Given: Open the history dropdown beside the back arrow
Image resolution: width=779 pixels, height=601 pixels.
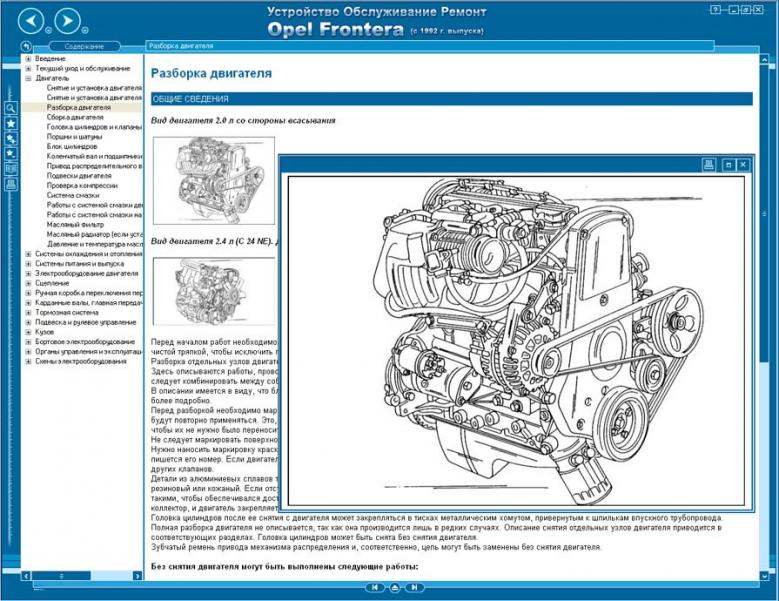Looking at the screenshot, I should 48,30.
